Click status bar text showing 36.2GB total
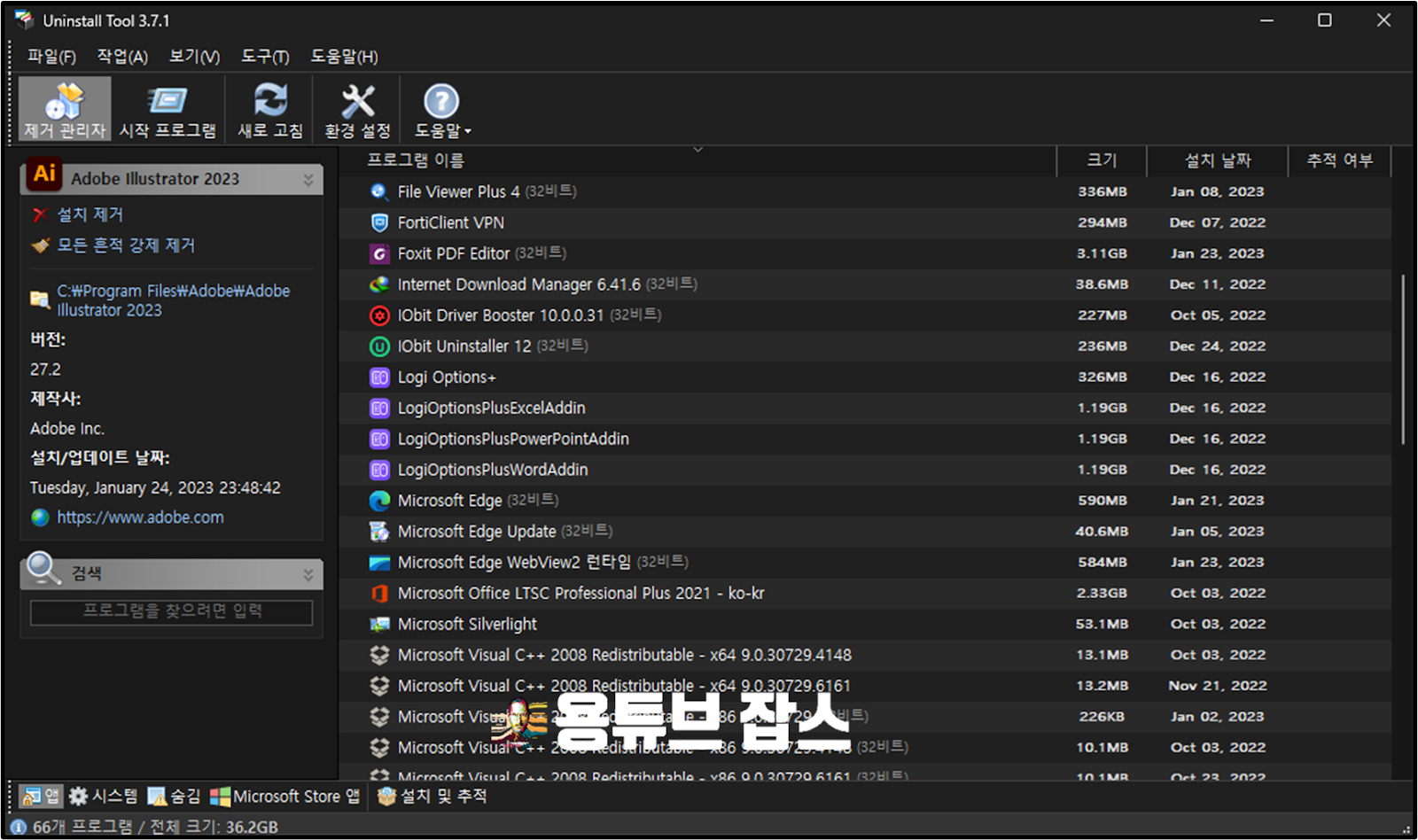The width and height of the screenshot is (1418, 840). pos(155,827)
